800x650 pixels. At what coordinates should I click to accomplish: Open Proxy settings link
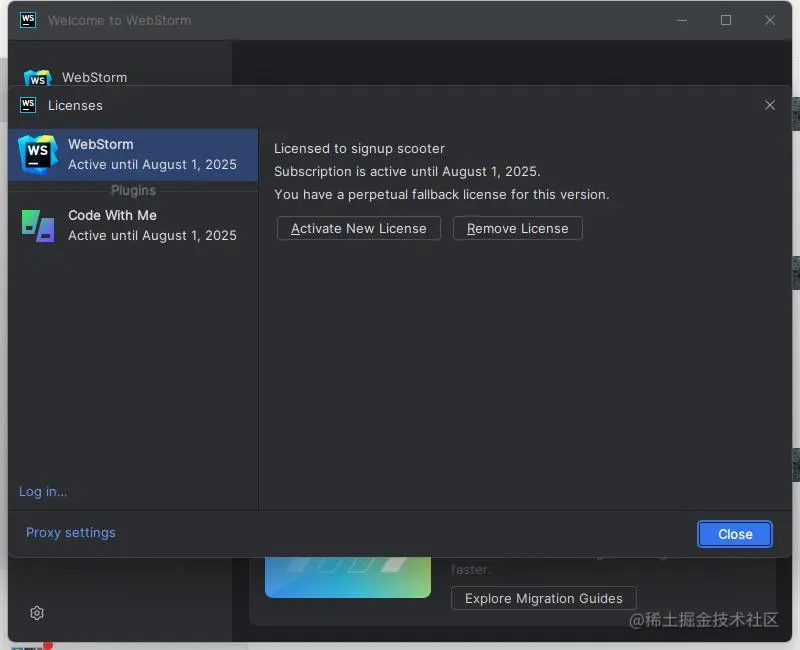[71, 532]
